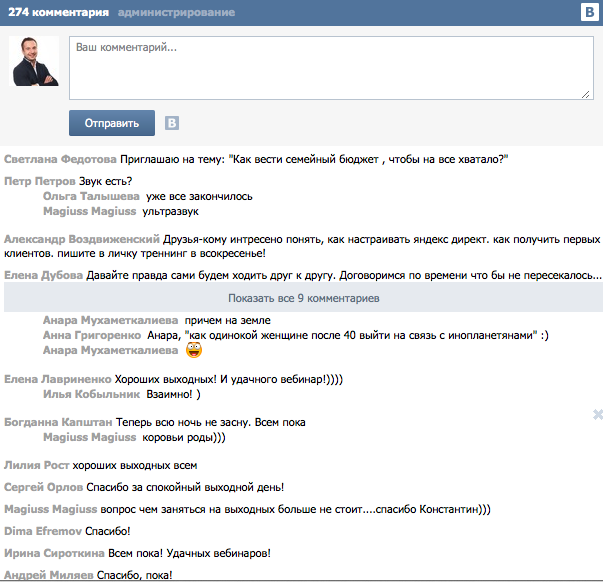Click the text 'Хороших выходных! И удачного вебинар!))))'

point(229,379)
